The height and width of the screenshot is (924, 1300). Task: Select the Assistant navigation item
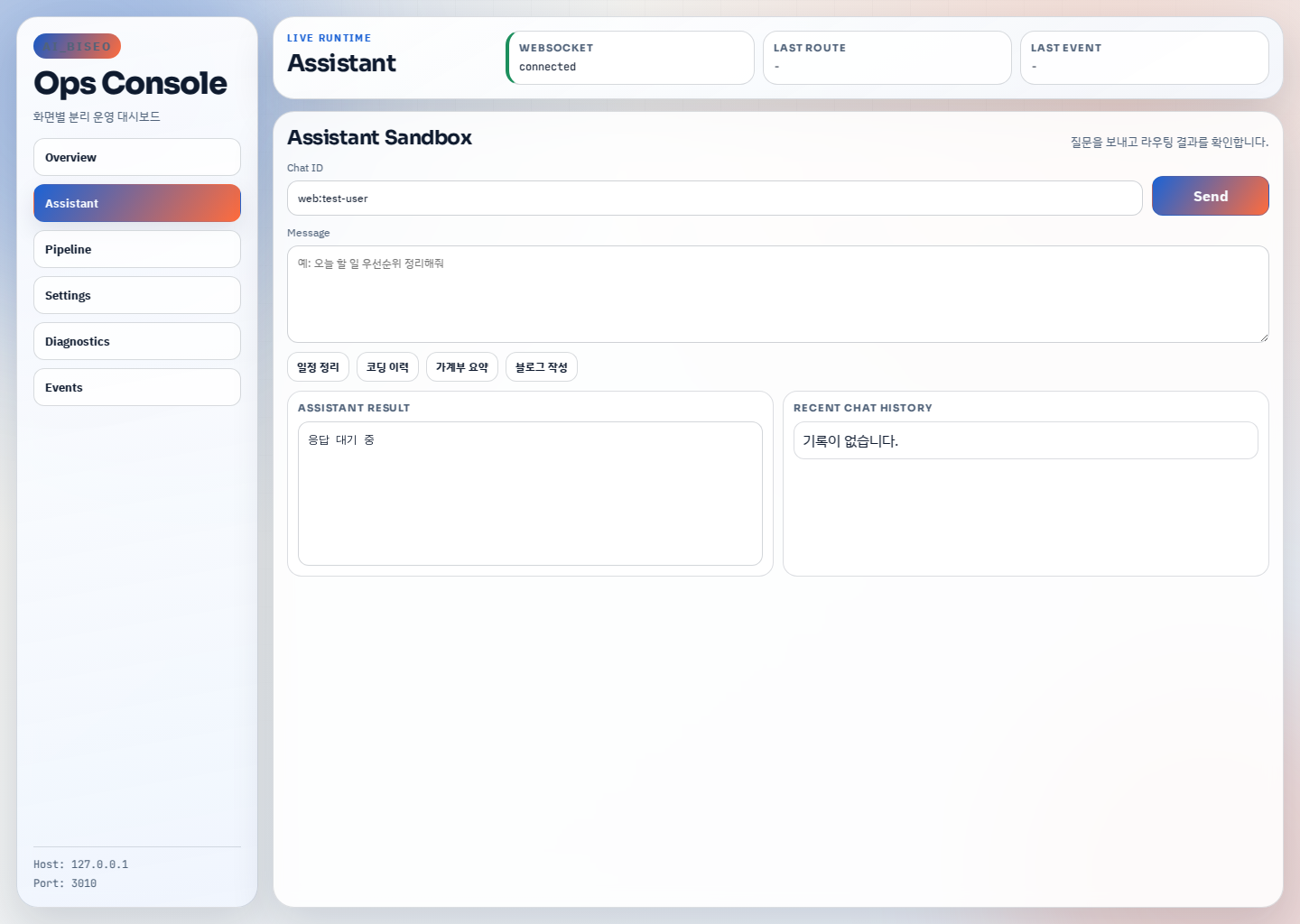(136, 203)
